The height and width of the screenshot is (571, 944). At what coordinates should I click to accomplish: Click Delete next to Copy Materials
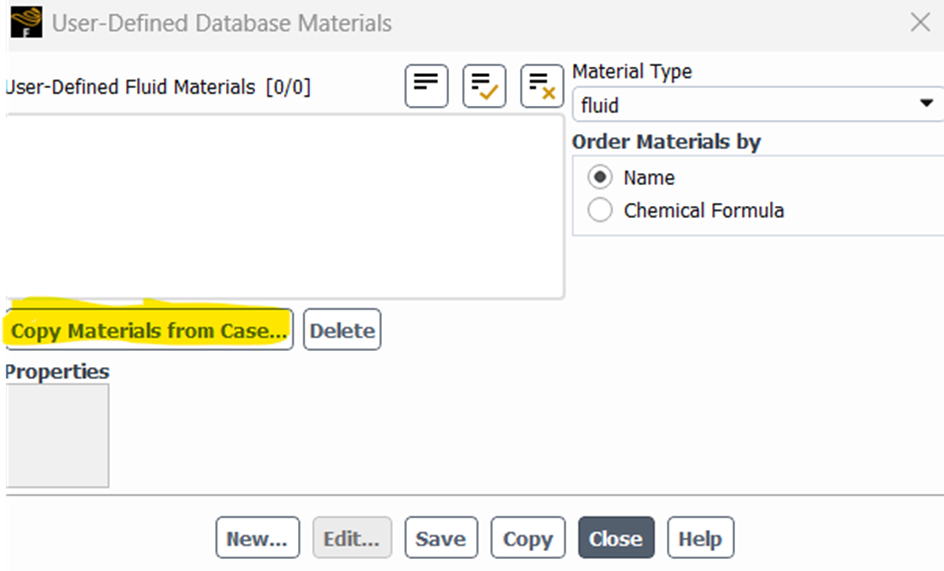point(342,331)
